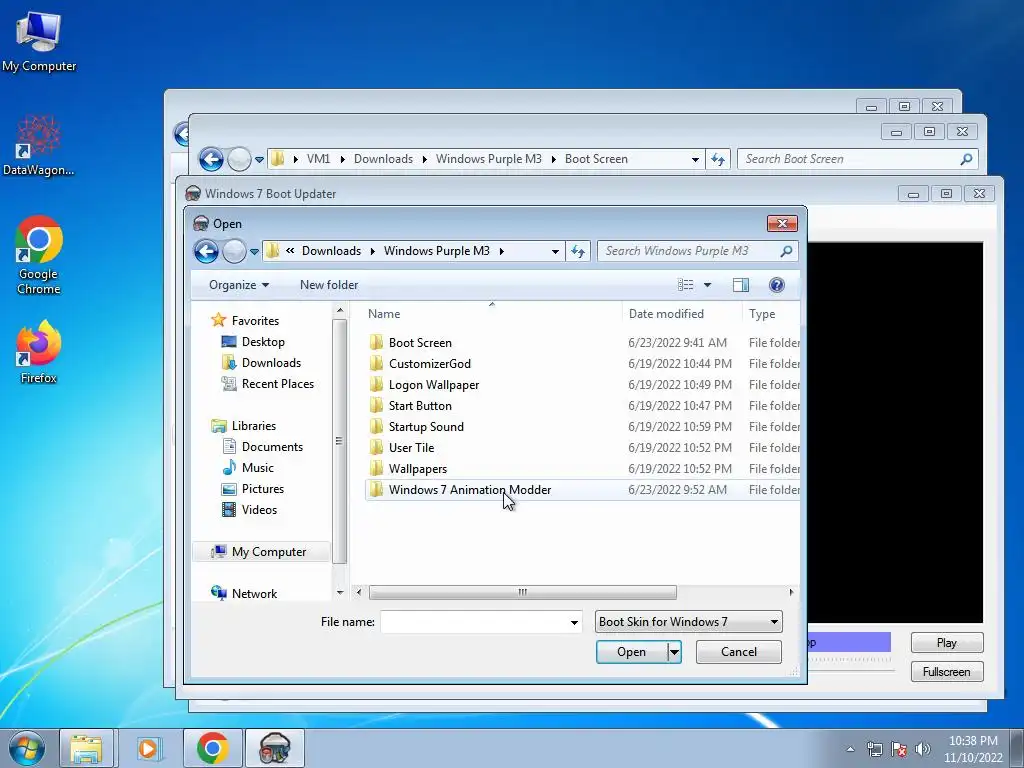This screenshot has width=1024, height=768.
Task: Open the Organize menu
Action: point(238,285)
